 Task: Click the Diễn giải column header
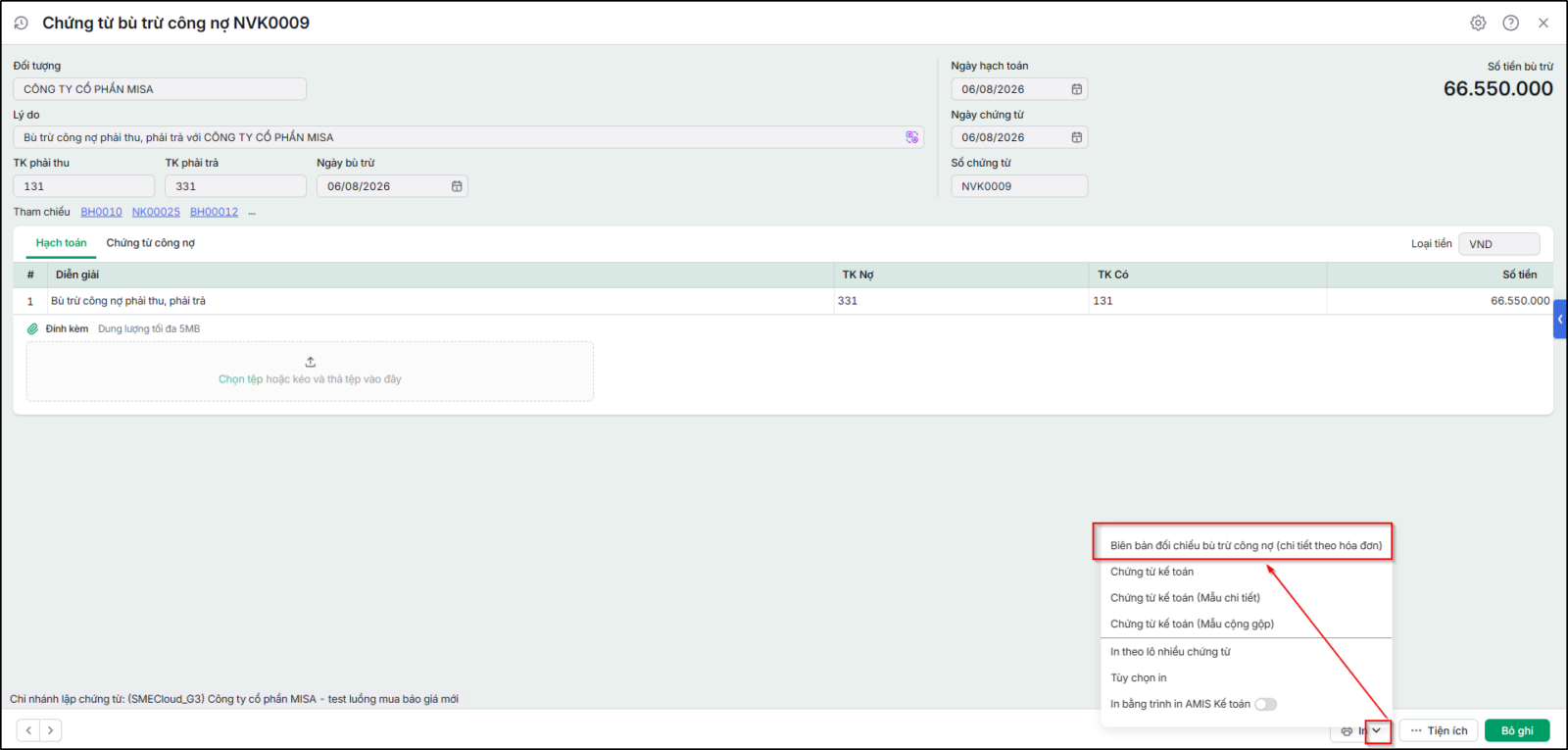coord(441,275)
